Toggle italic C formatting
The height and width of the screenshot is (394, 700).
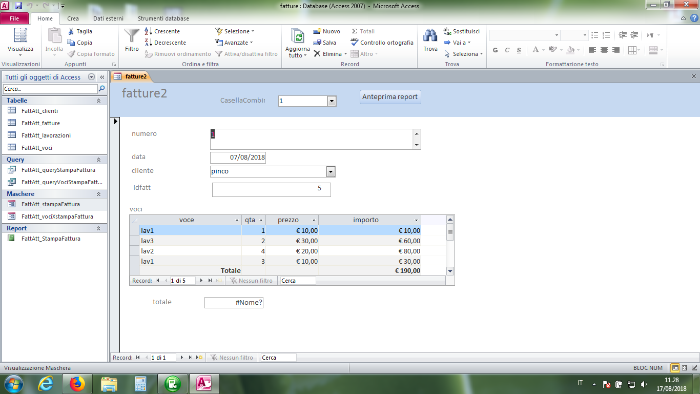pos(507,50)
